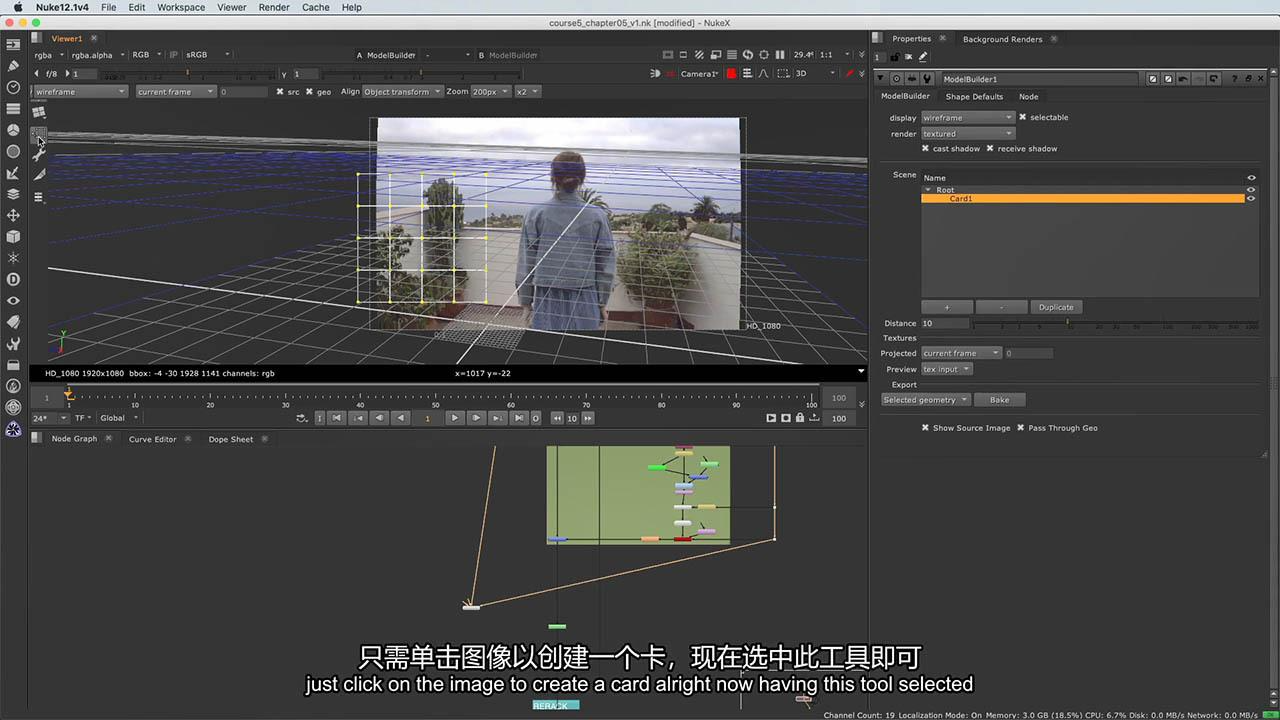Open the Render menu
This screenshot has height=720, width=1280.
click(274, 7)
